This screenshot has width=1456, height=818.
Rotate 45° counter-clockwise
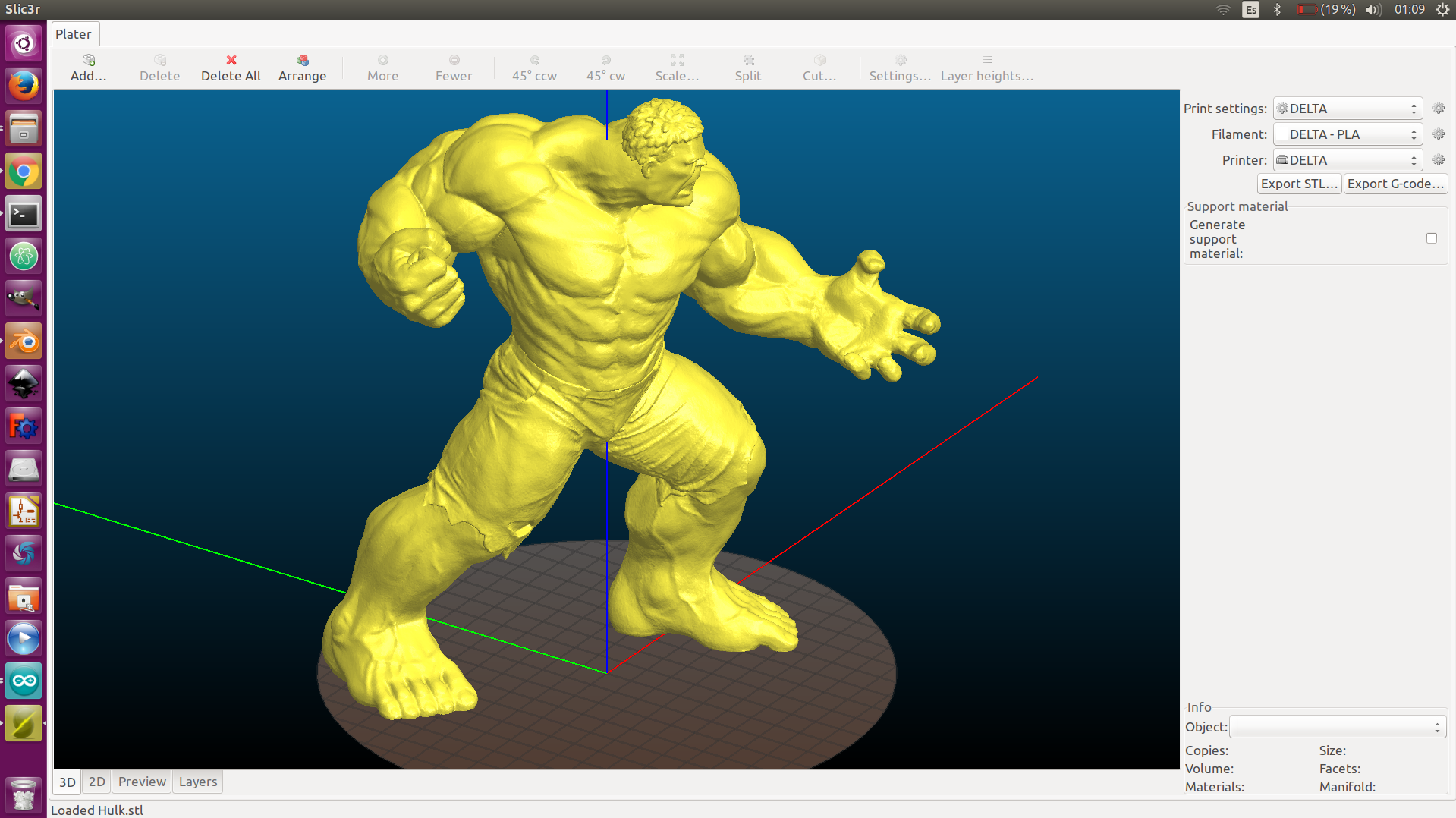point(534,68)
